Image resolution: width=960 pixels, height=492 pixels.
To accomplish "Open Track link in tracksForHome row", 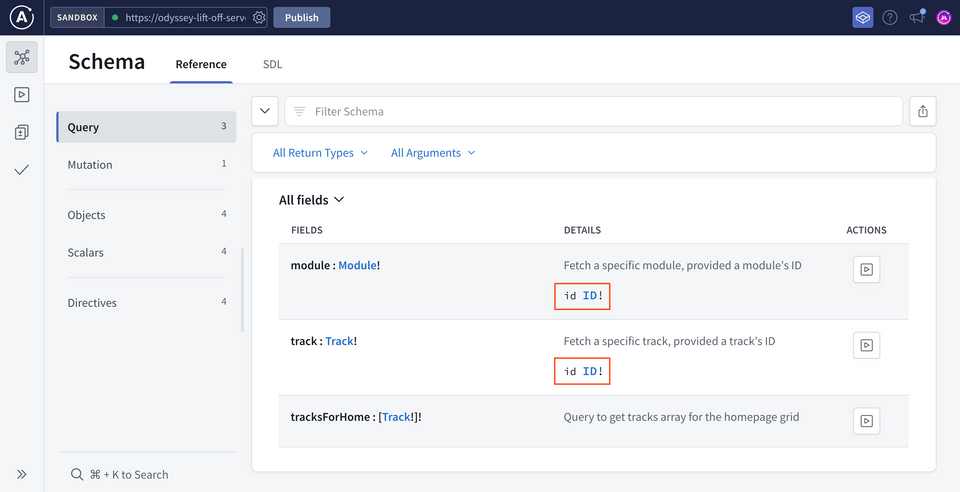I will 396,417.
